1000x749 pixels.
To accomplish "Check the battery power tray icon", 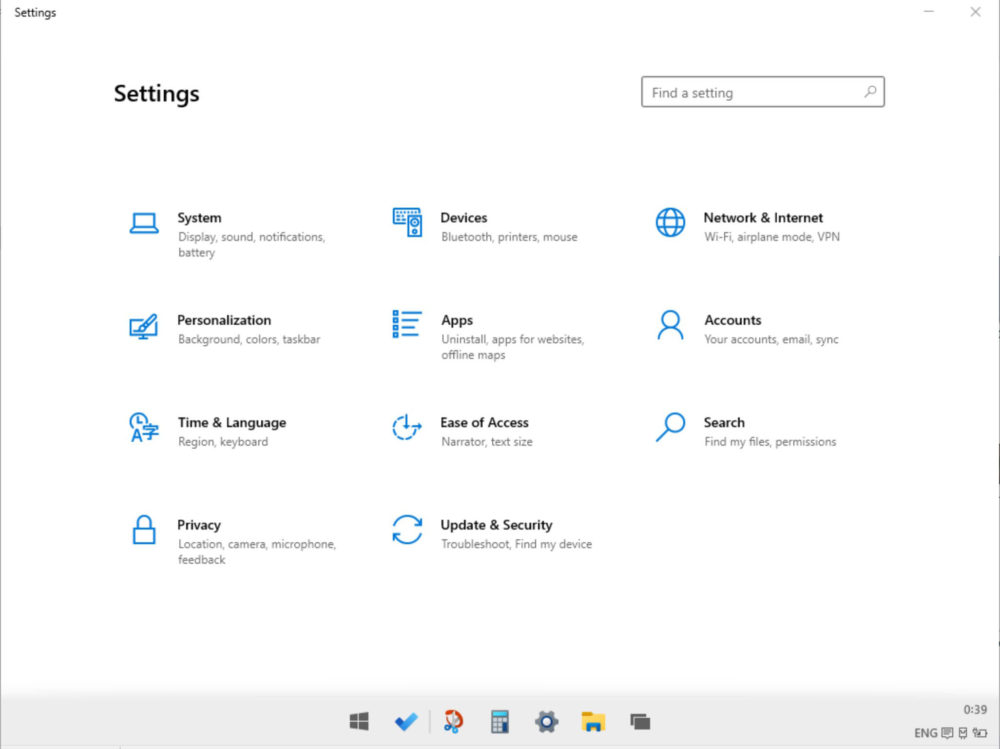I will click(x=980, y=733).
